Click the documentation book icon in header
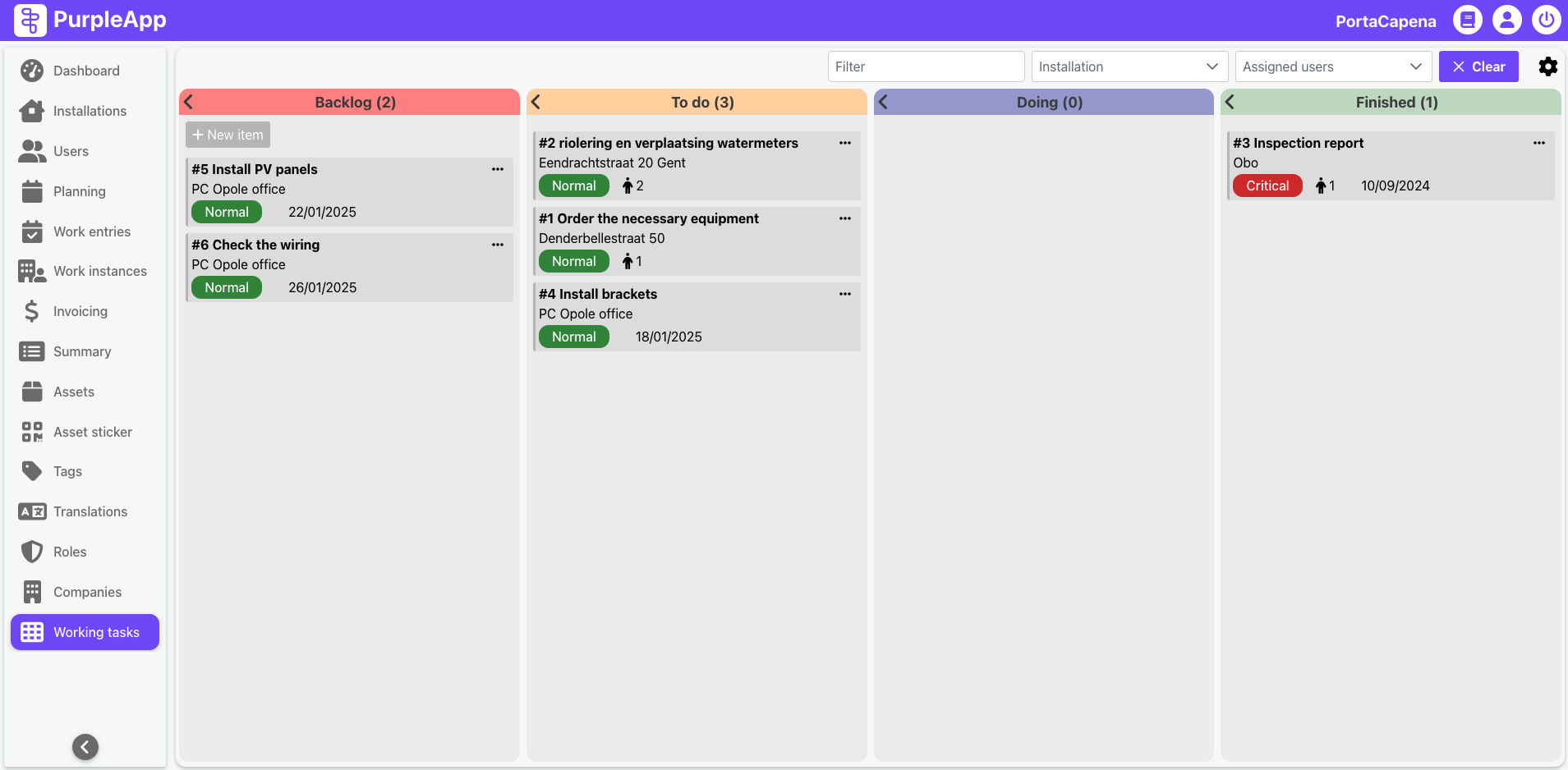Image resolution: width=1568 pixels, height=770 pixels. [1467, 20]
